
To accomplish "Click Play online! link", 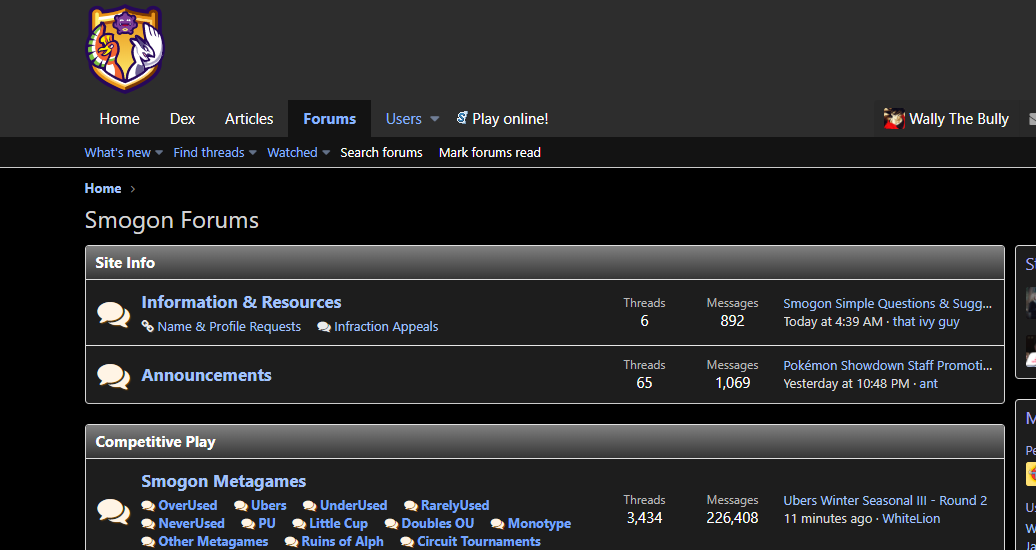I will click(x=510, y=119).
